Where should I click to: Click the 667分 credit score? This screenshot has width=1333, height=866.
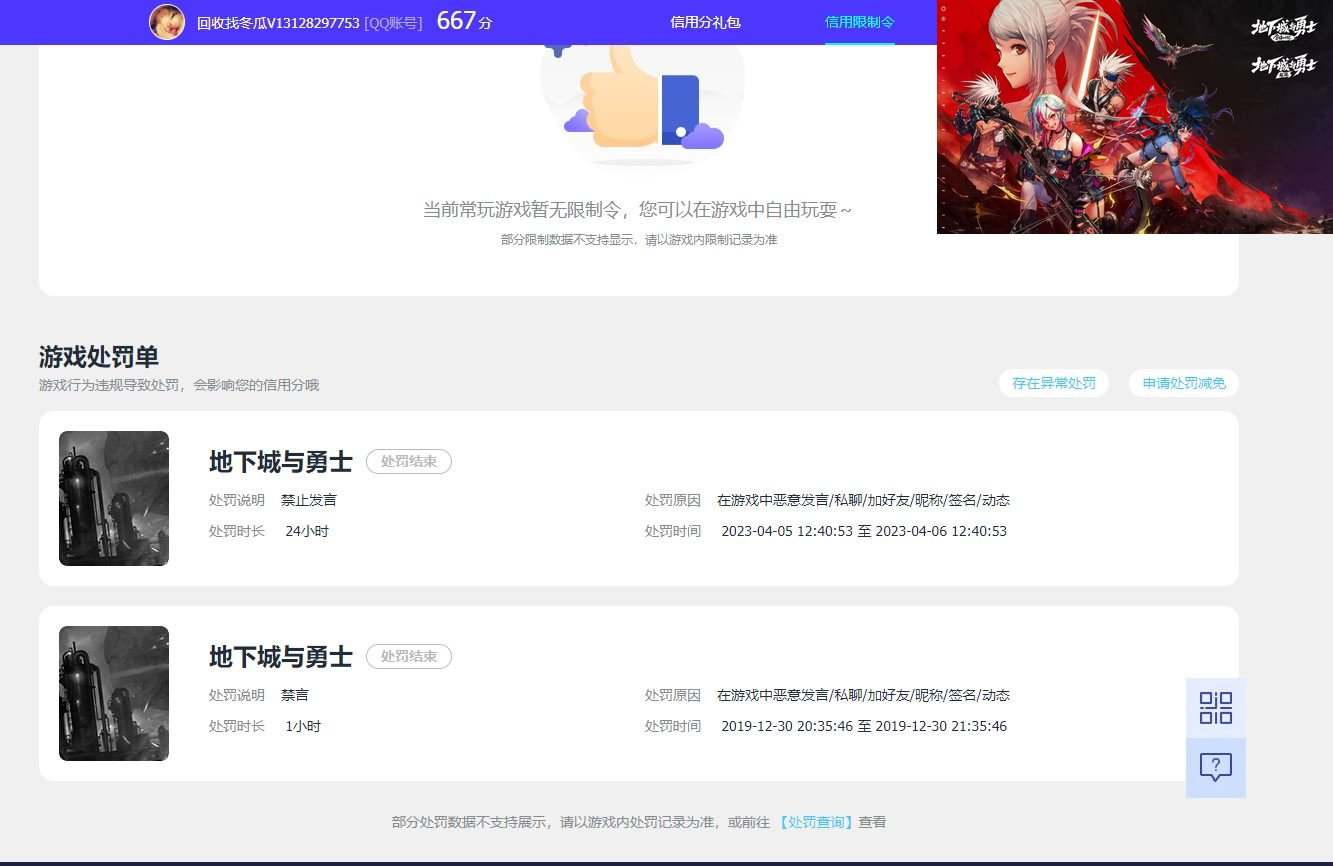[465, 21]
